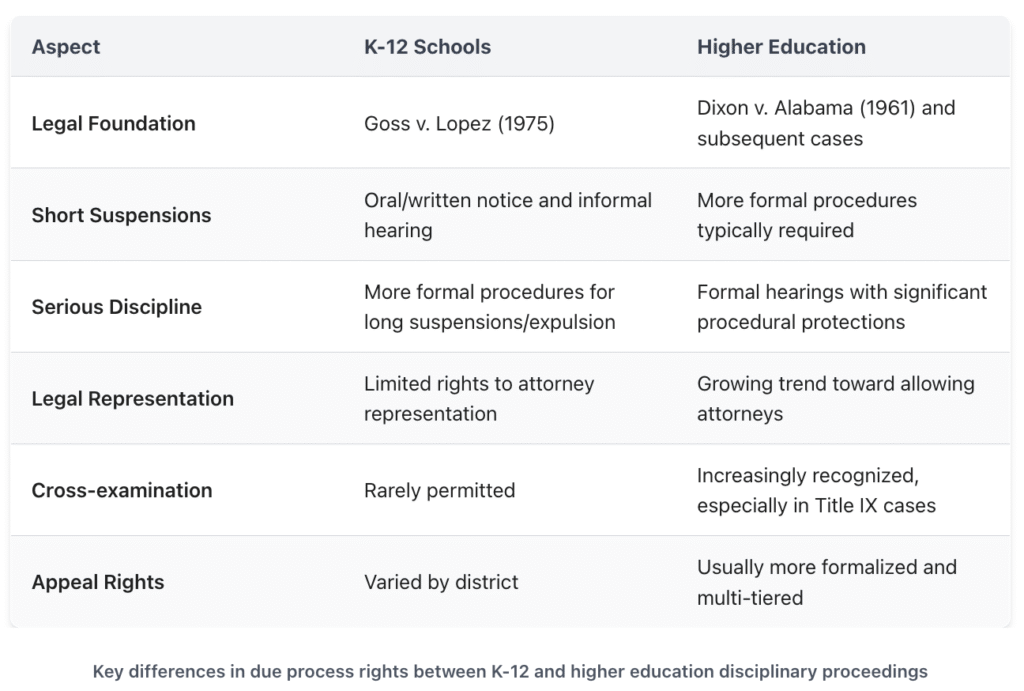Select the Cross-examination row label
The width and height of the screenshot is (1024, 691).
121,490
